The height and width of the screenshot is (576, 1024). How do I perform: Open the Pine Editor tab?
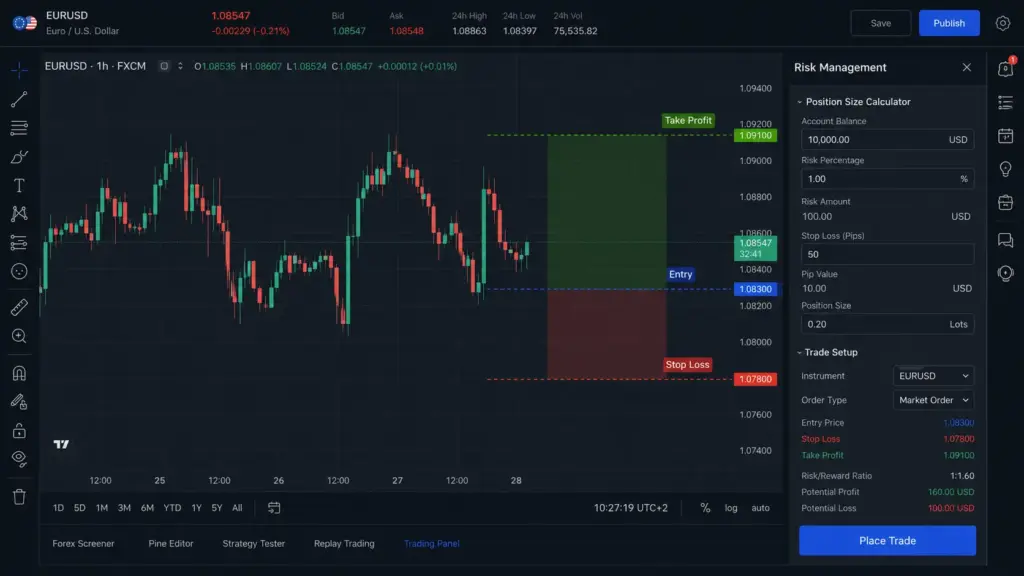point(171,543)
